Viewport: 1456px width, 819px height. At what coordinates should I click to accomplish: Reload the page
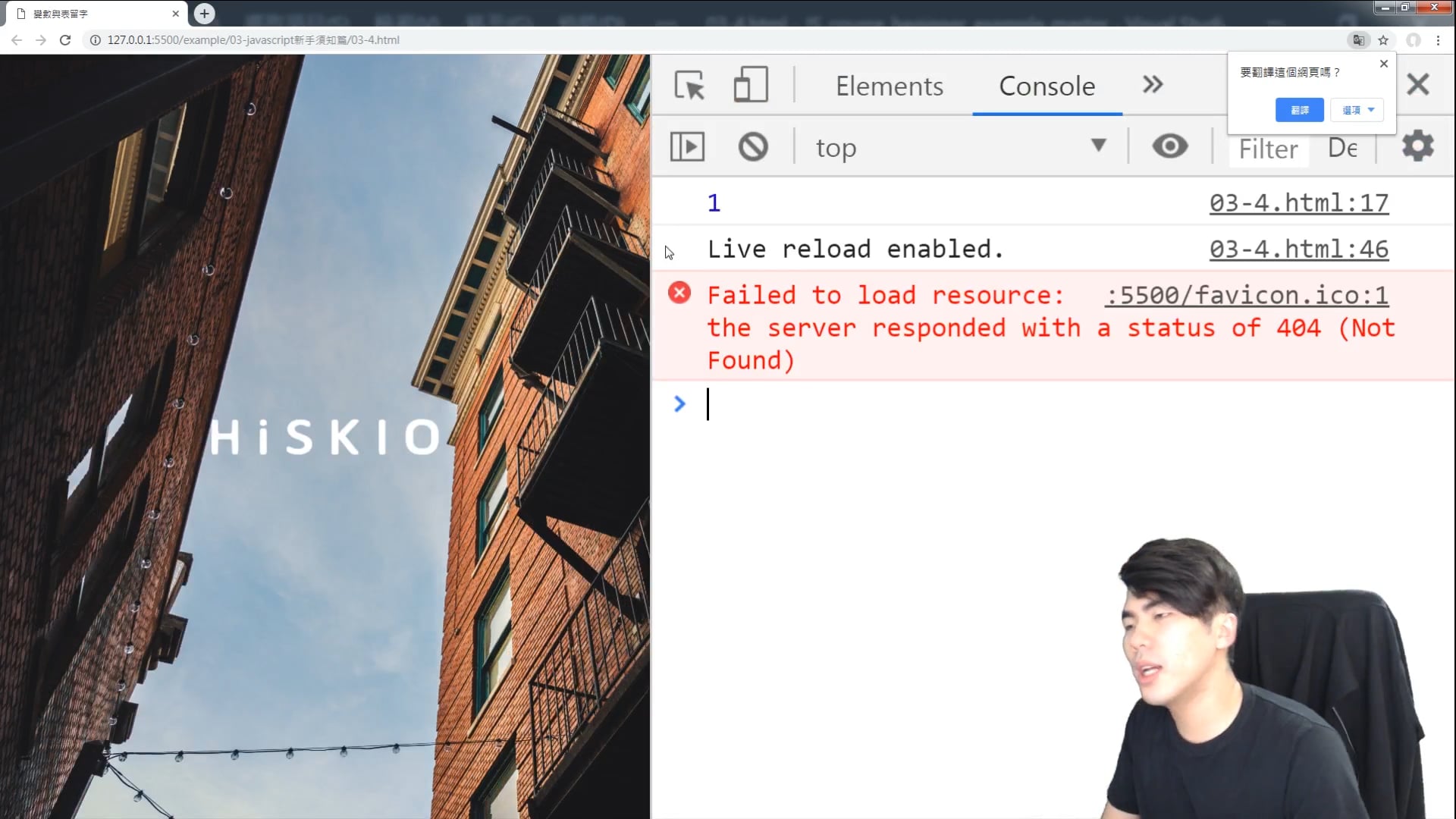65,40
